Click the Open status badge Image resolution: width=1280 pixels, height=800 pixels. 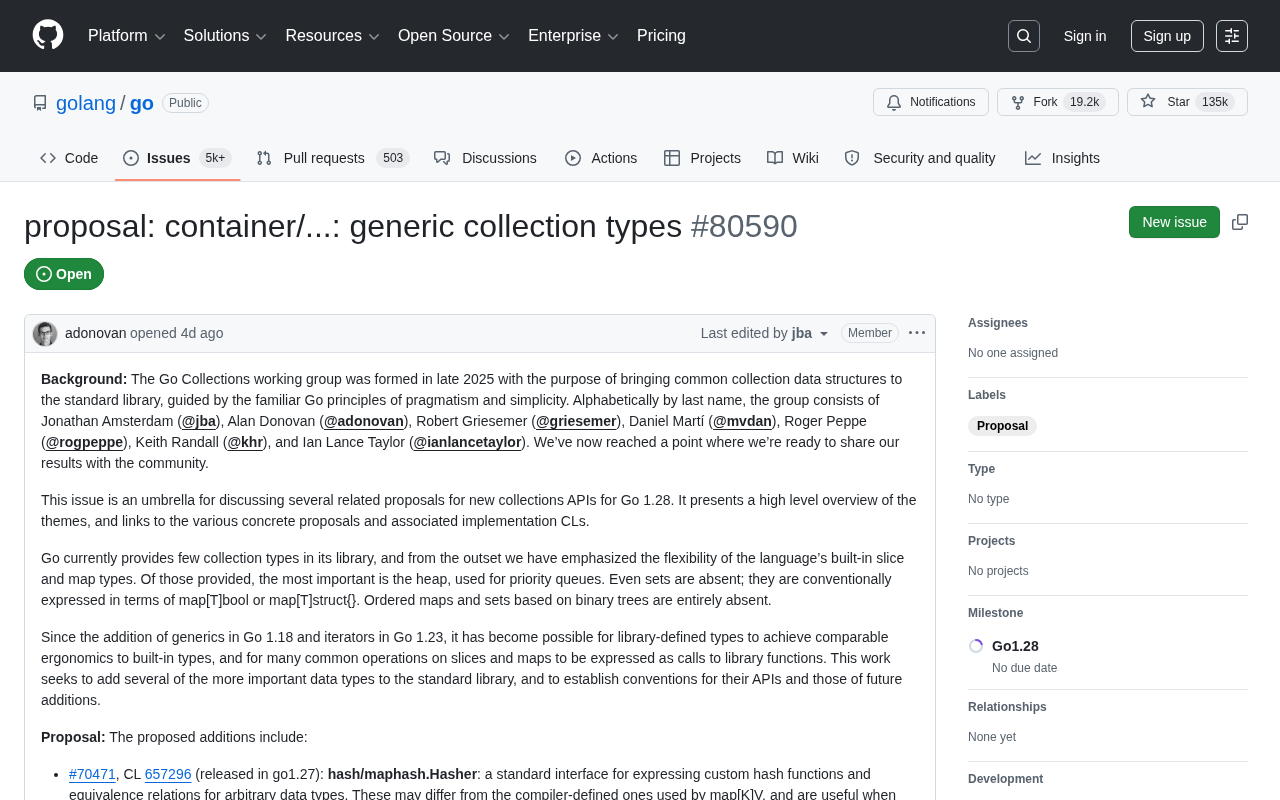coord(64,274)
